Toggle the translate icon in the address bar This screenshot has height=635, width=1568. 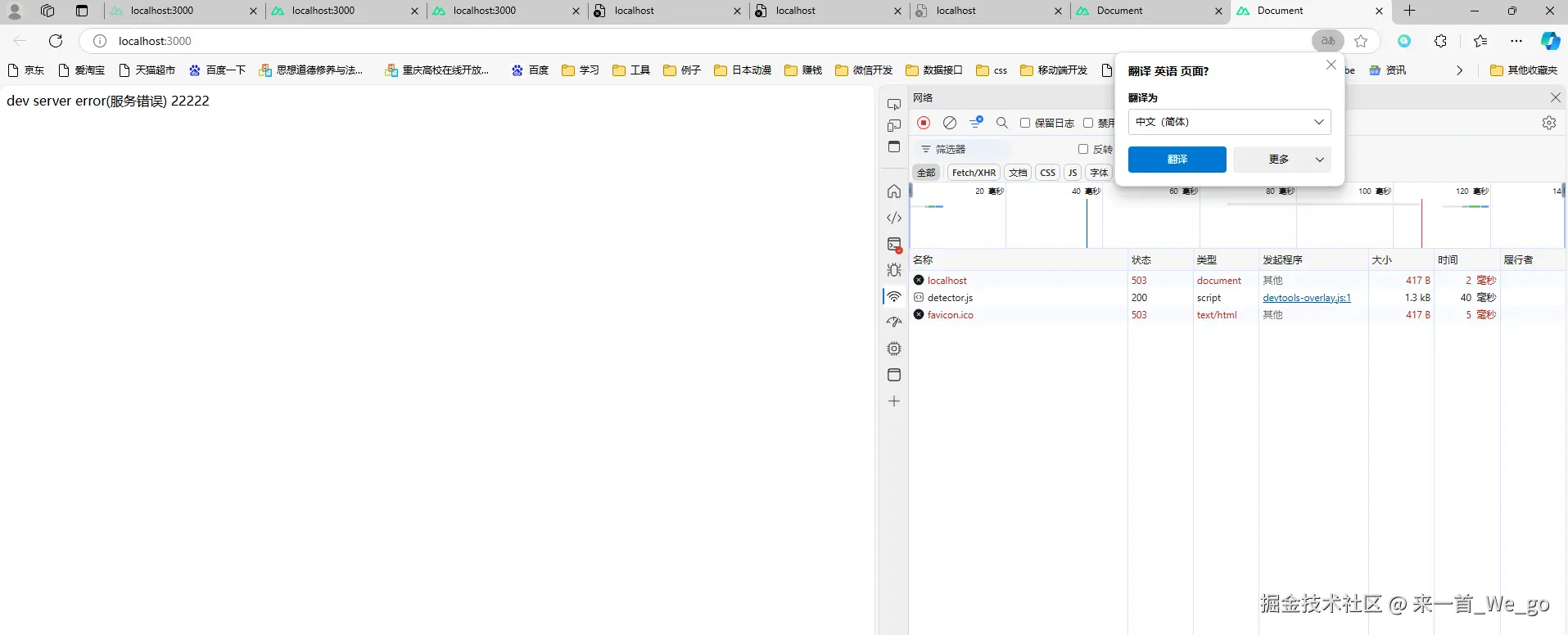[1328, 41]
